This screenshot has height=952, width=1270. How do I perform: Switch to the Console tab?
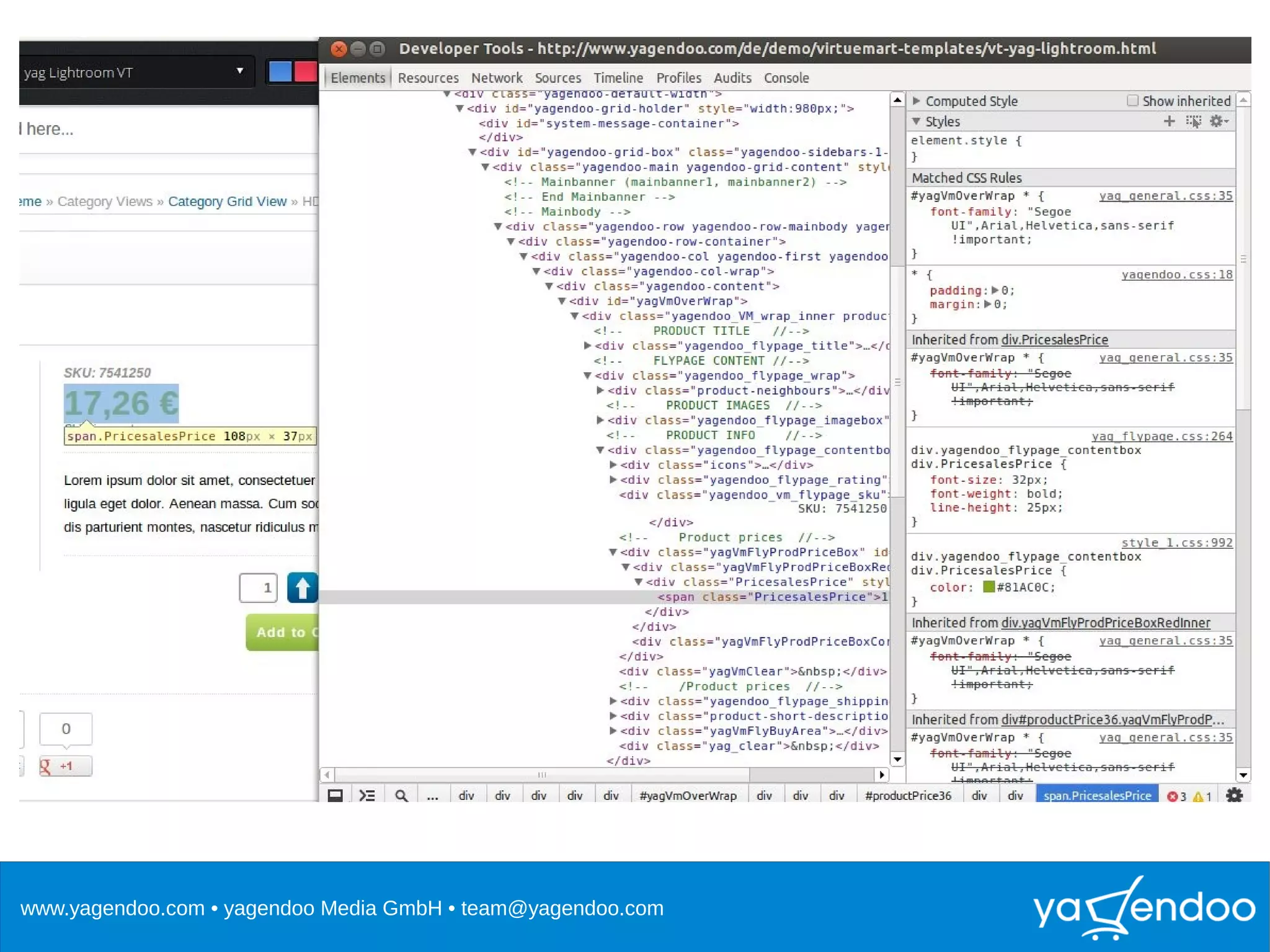(786, 78)
